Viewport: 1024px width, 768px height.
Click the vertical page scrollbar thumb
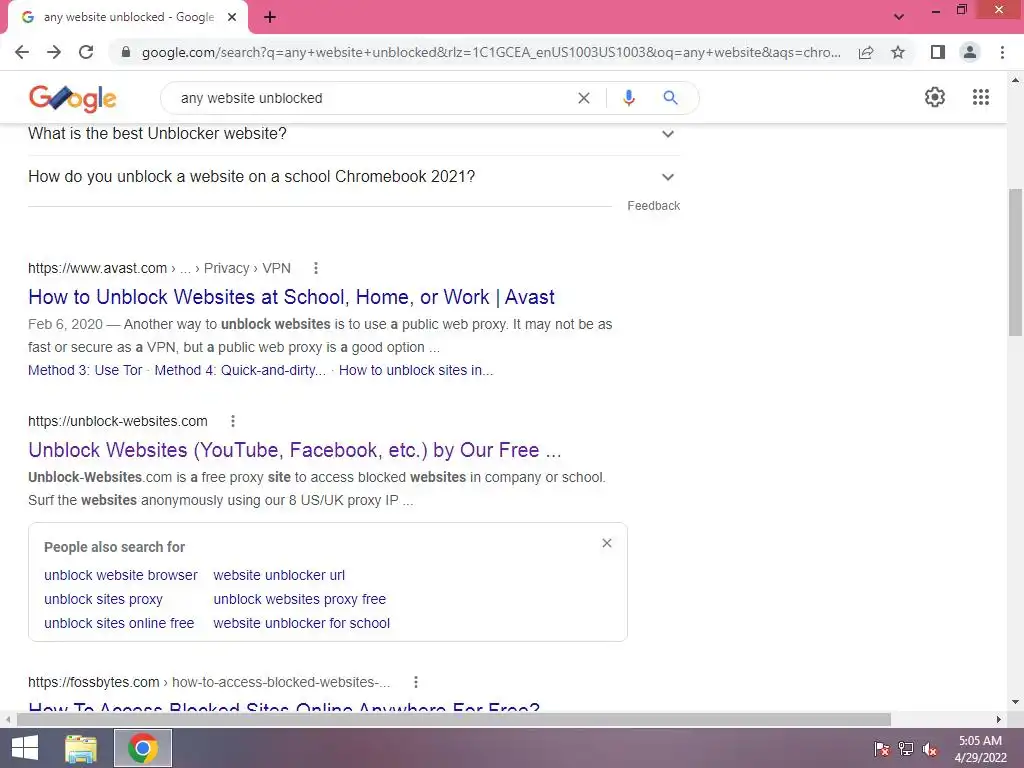pos(1015,263)
